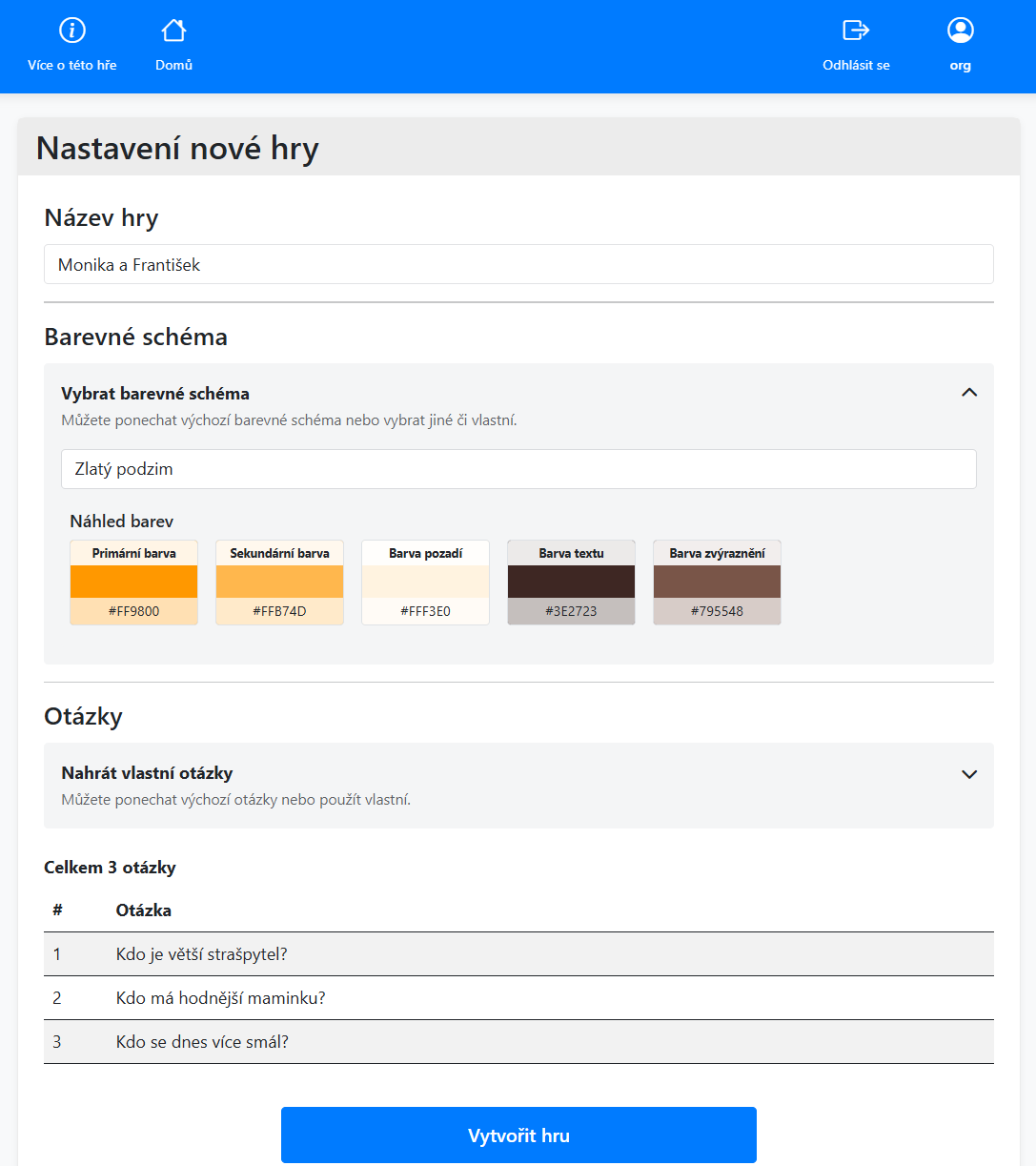The width and height of the screenshot is (1036, 1166).
Task: Open the org user profile icon
Action: 960,31
